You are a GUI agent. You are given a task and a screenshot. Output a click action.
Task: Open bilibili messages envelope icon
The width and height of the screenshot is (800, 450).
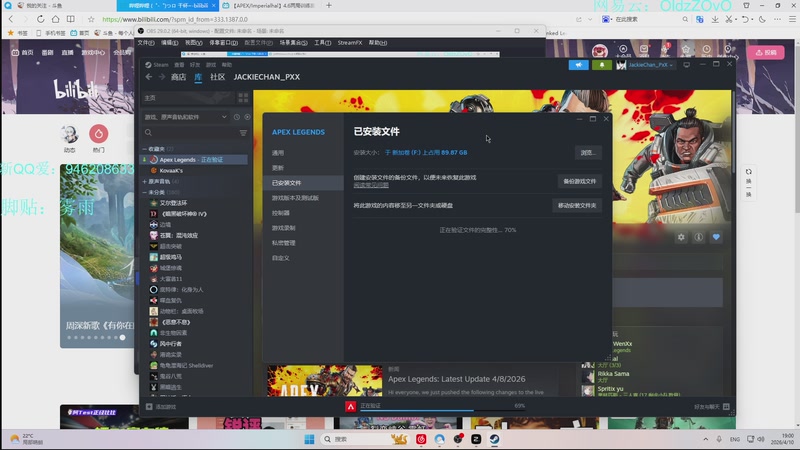[x=644, y=49]
